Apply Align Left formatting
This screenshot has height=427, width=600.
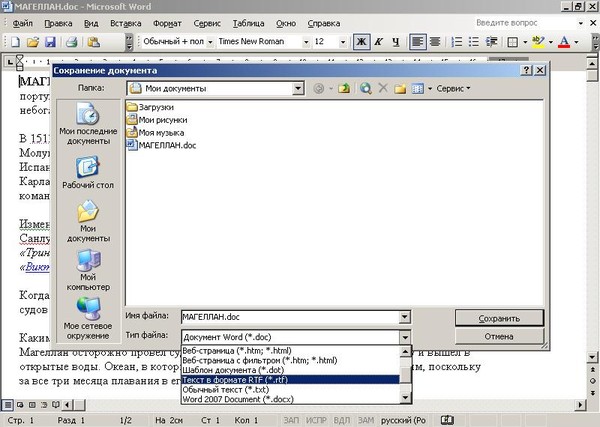point(417,42)
